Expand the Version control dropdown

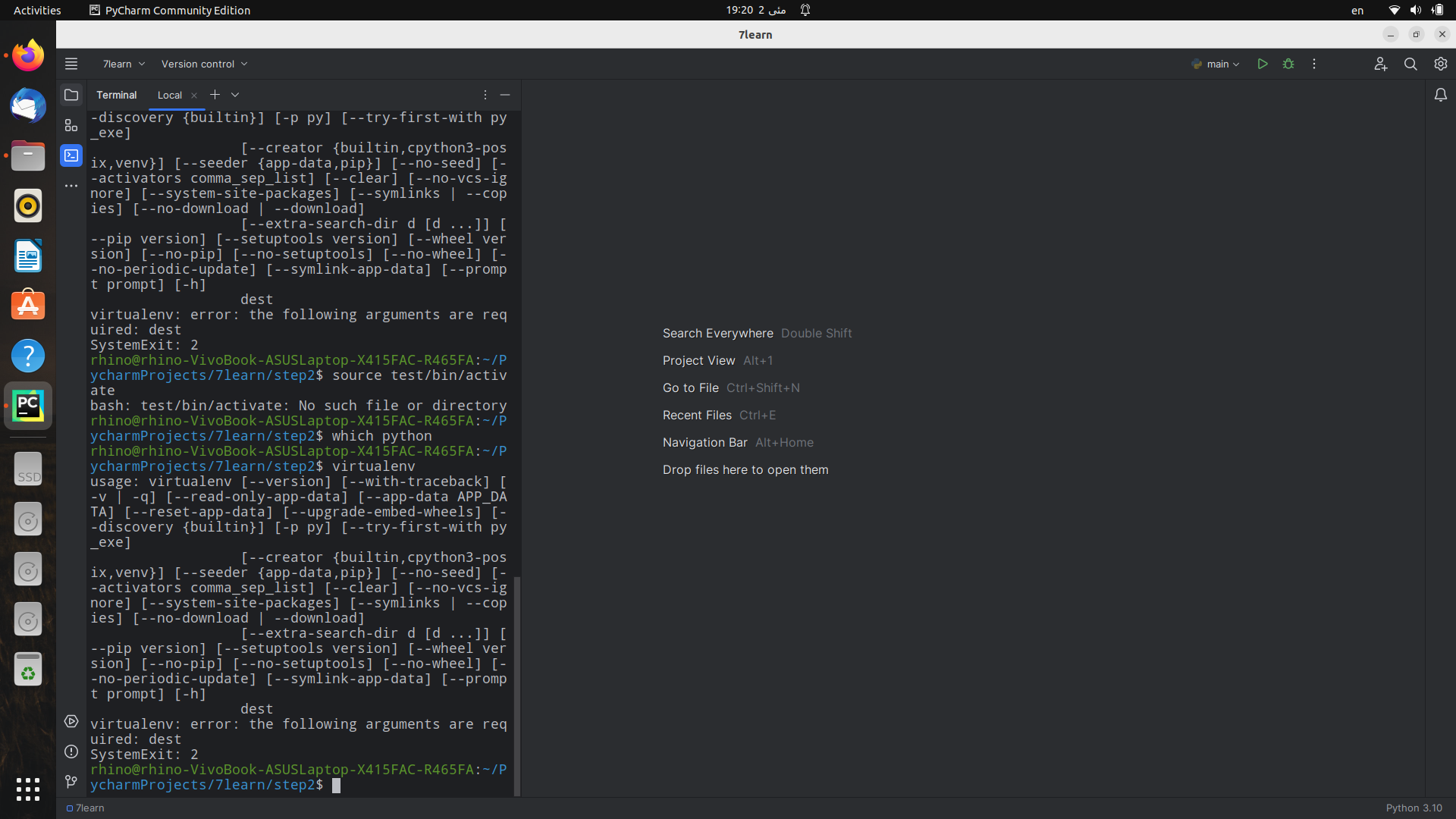coord(204,64)
